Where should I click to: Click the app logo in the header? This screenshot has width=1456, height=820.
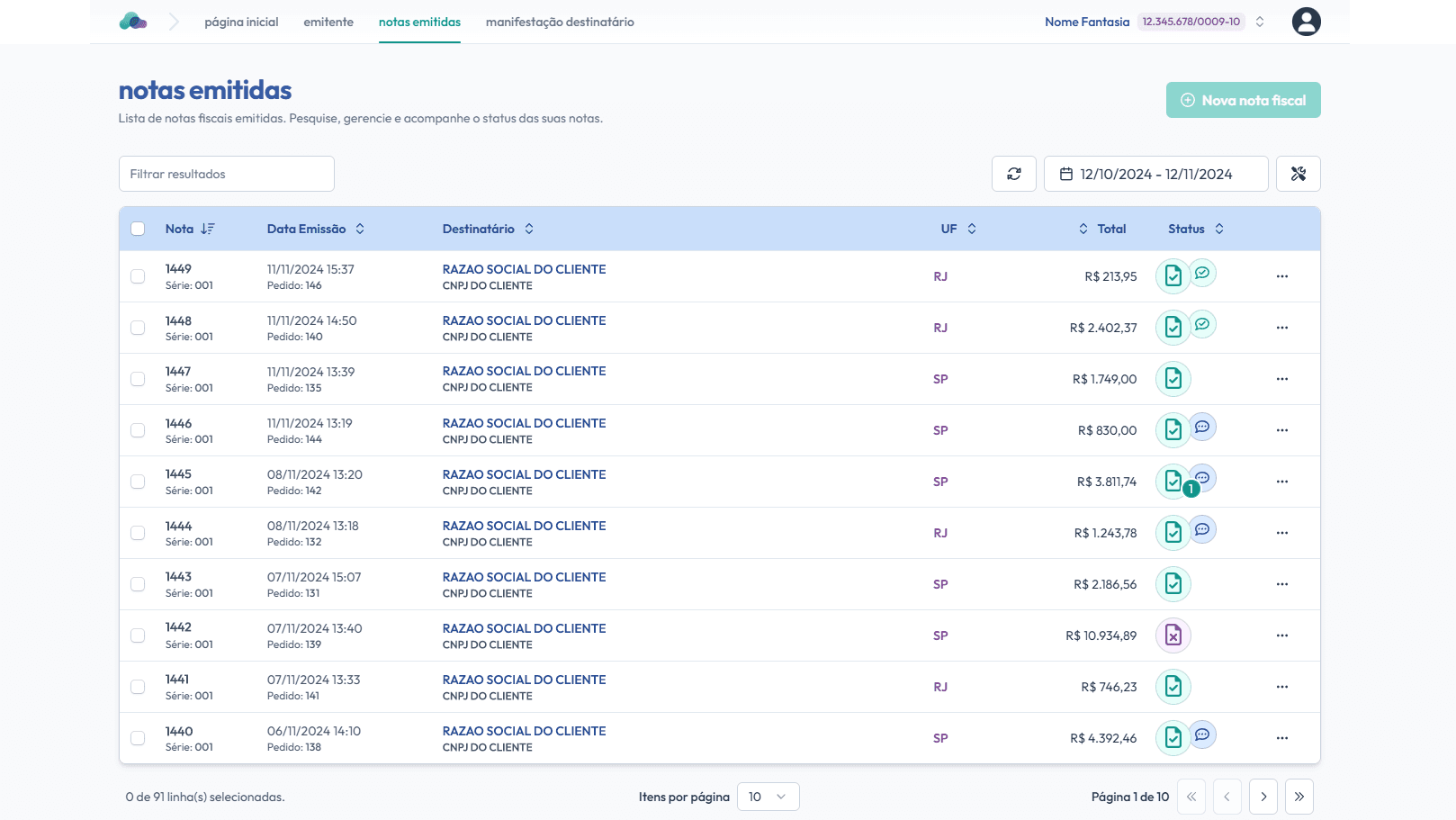tap(133, 22)
